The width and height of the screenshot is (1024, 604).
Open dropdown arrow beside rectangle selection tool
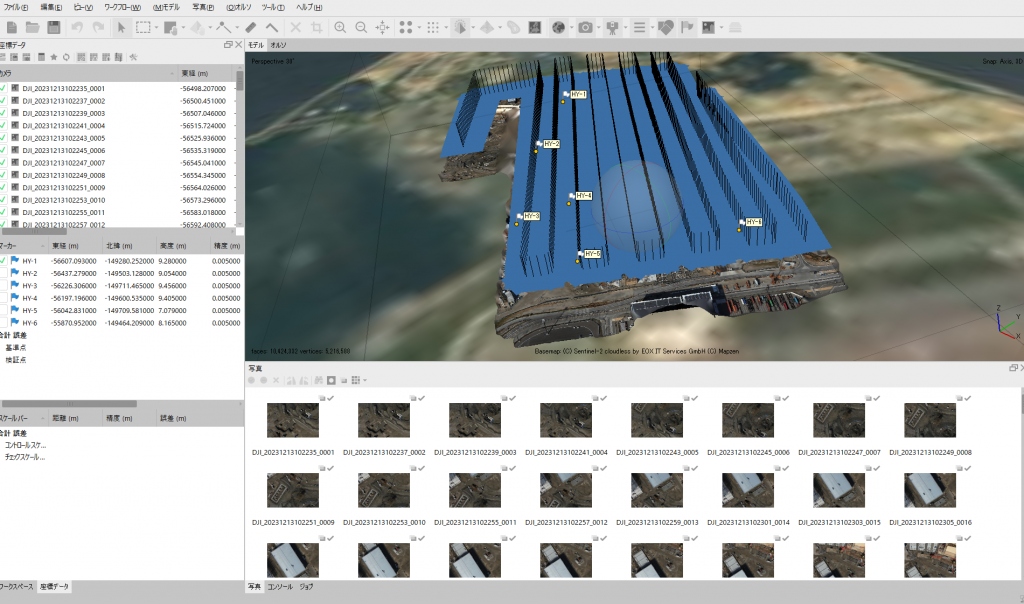pos(156,27)
